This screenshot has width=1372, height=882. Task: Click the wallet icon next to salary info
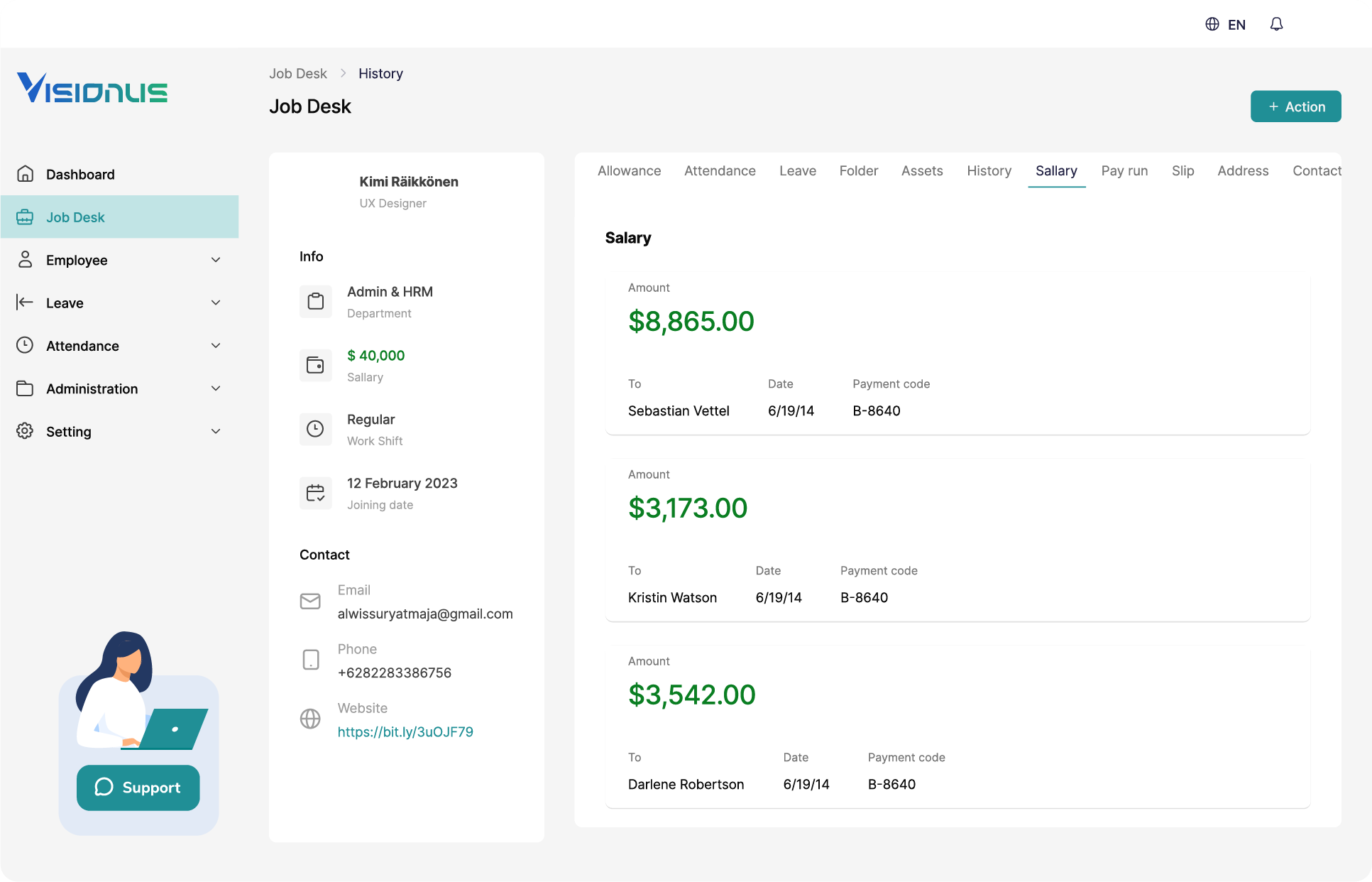point(315,365)
